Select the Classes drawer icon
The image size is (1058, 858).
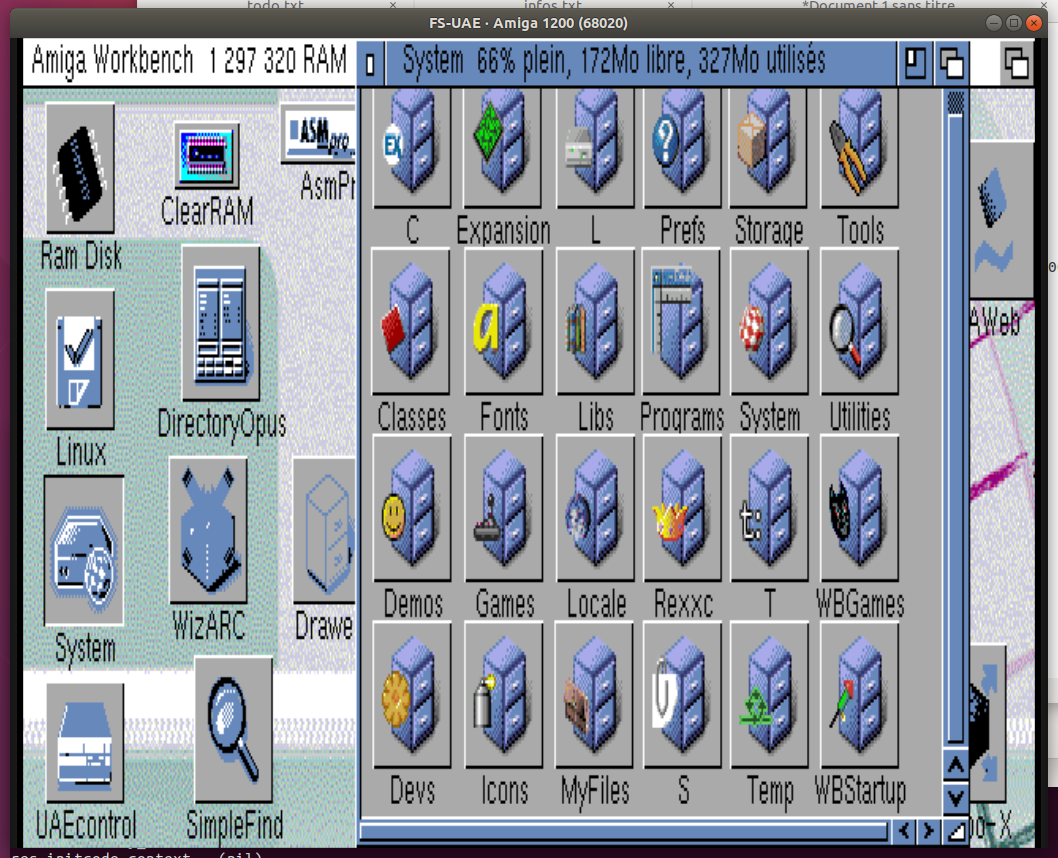411,321
